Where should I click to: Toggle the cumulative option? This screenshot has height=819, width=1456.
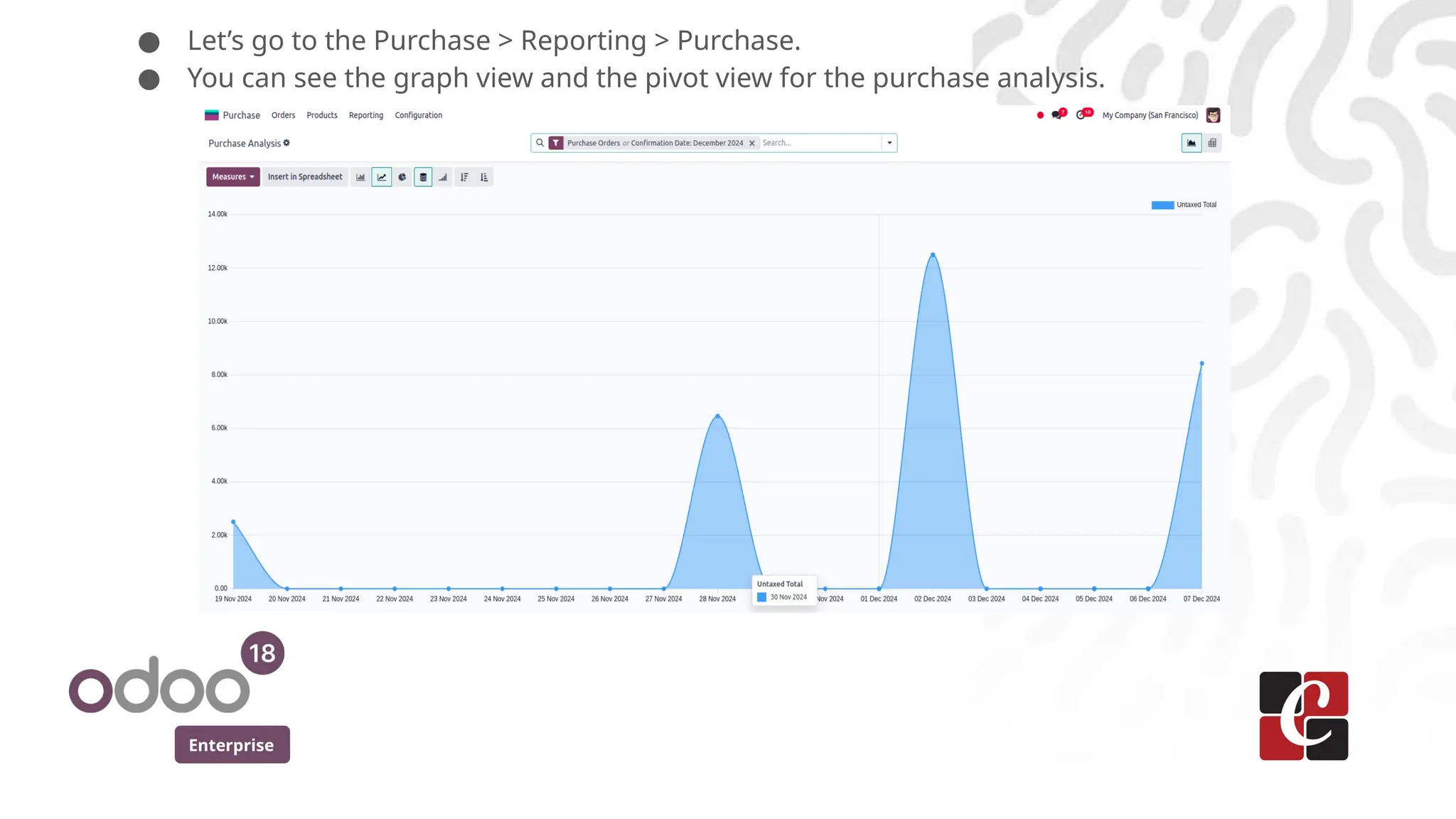pos(443,177)
